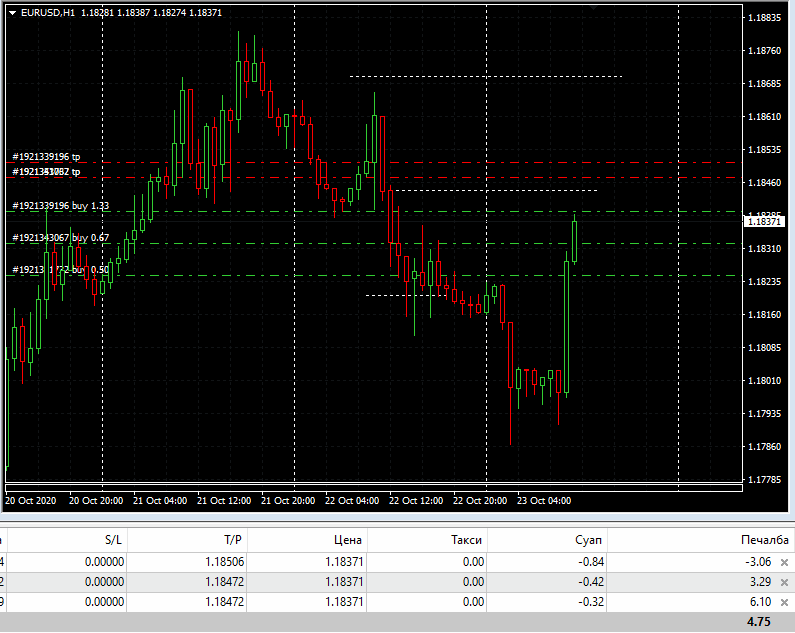Close the order with profit 6.10

(784, 603)
